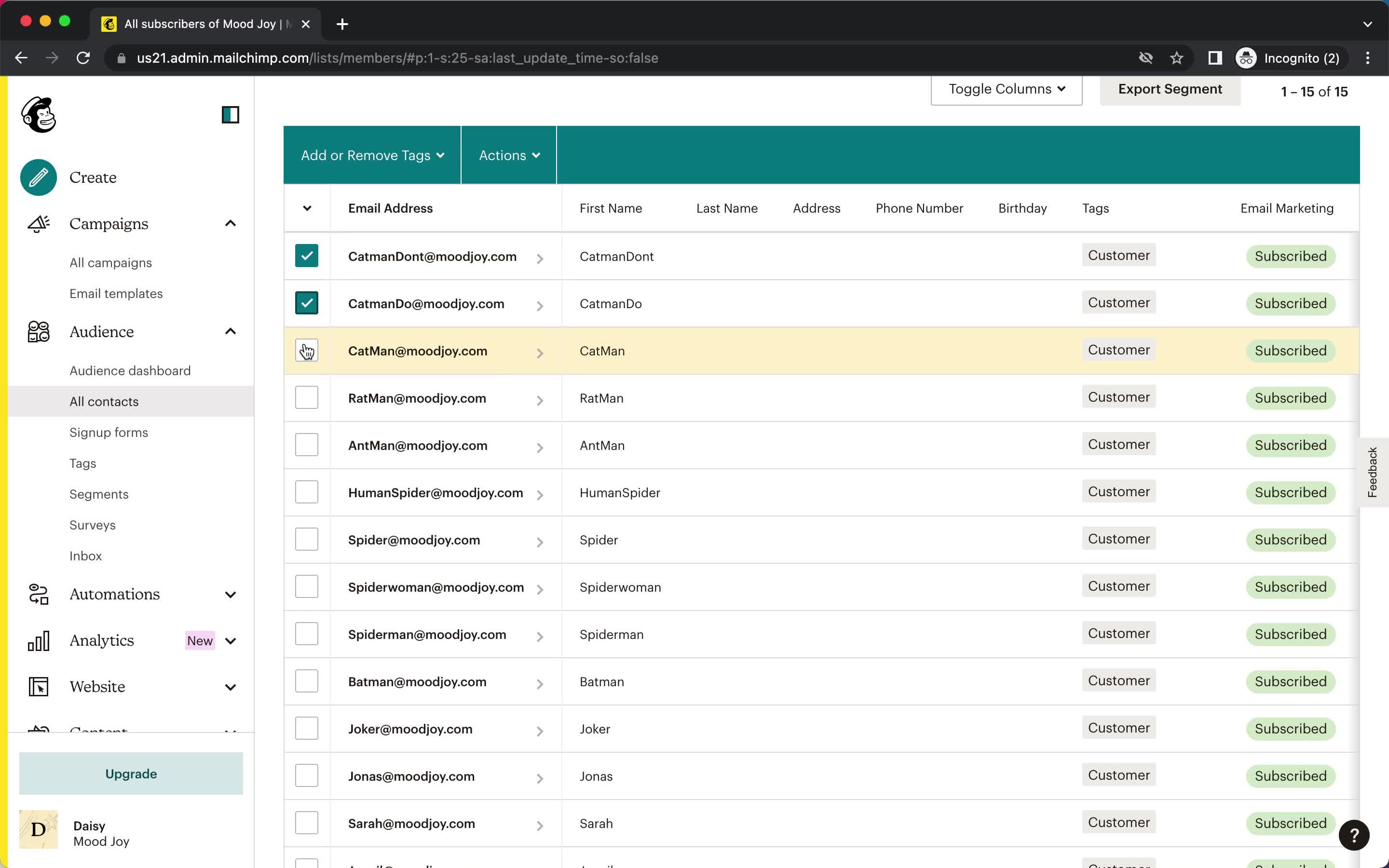1389x868 pixels.
Task: Expand Add or Remove Tags dropdown
Action: [373, 155]
